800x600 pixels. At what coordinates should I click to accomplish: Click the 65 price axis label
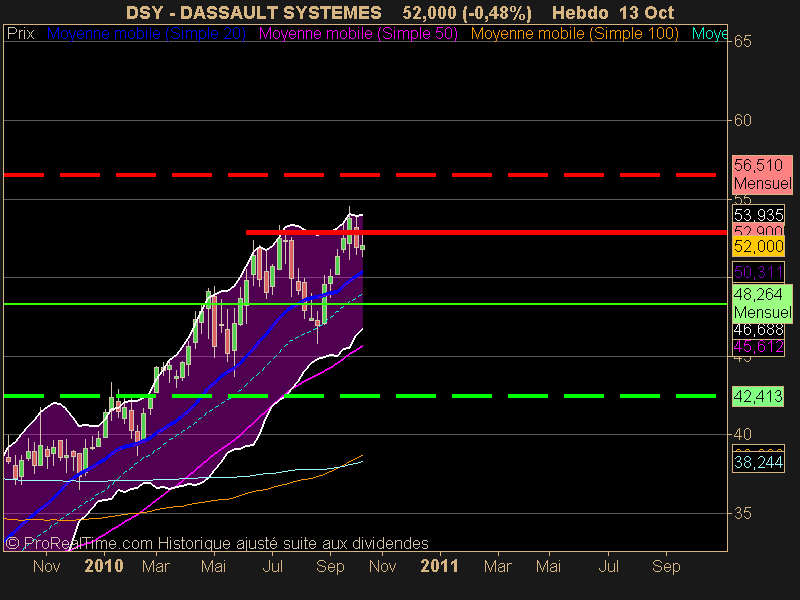[742, 41]
